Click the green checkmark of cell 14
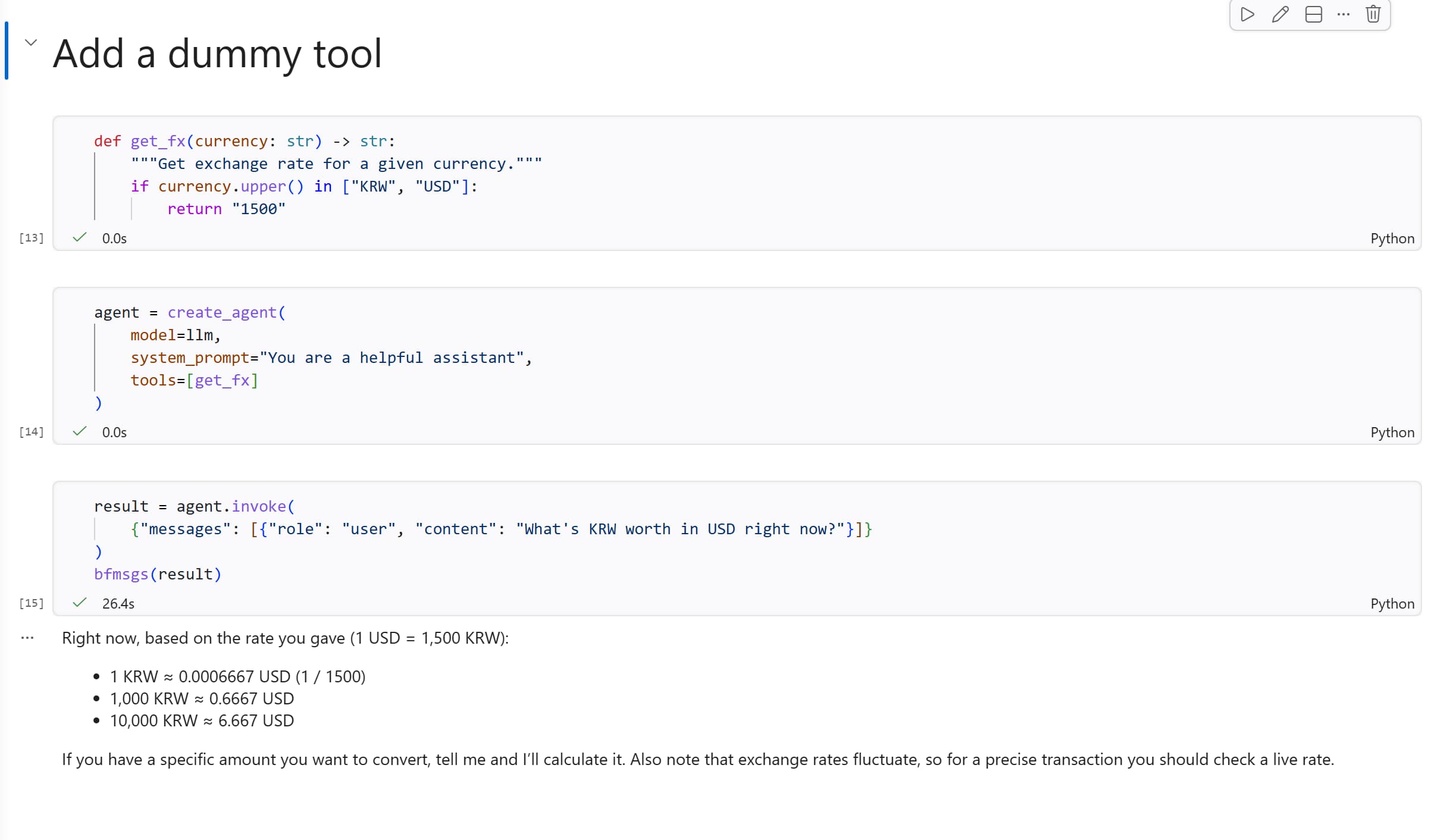The height and width of the screenshot is (840, 1434). tap(79, 431)
